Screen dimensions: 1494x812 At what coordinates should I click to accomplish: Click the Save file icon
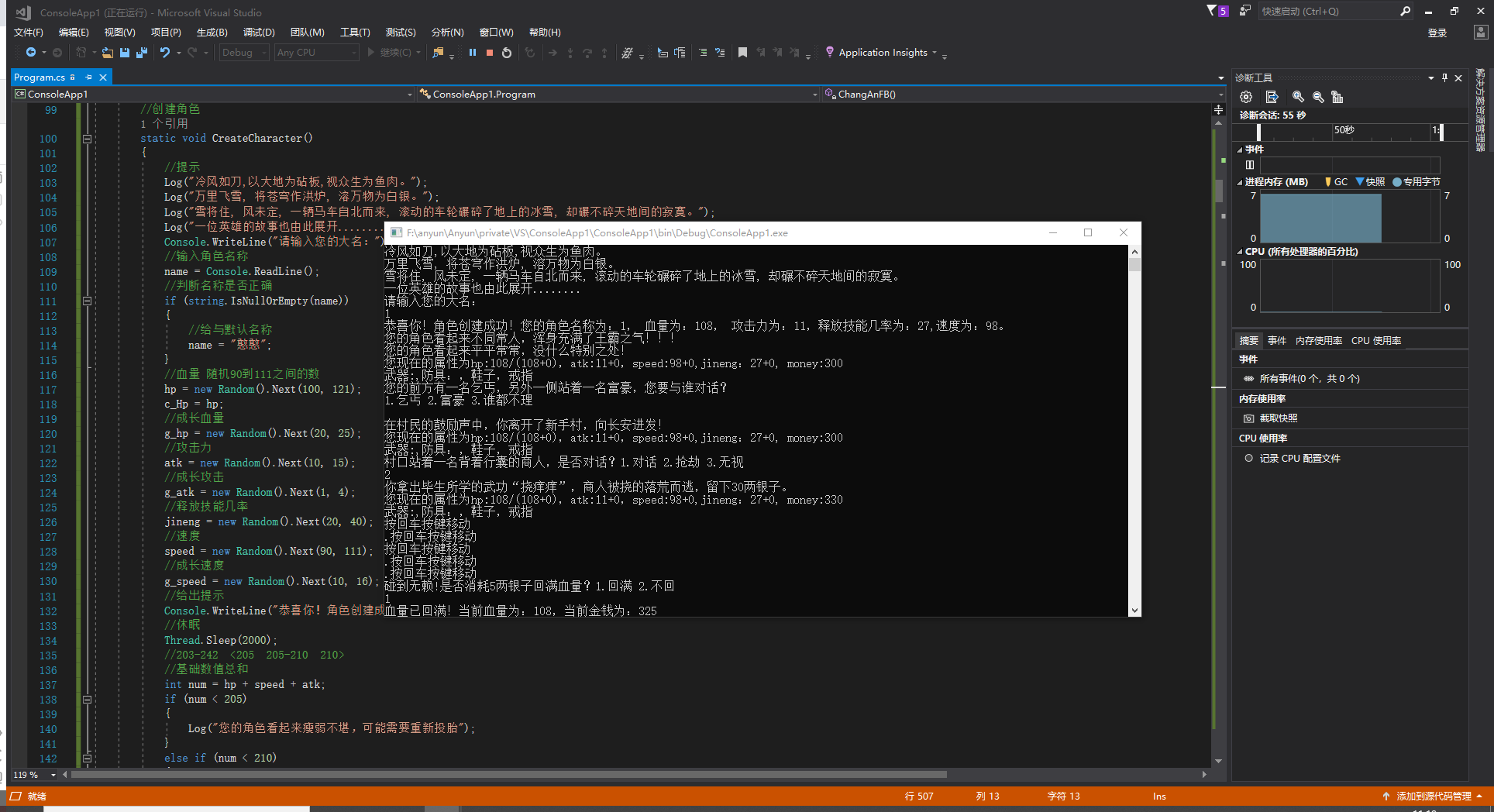(x=125, y=53)
